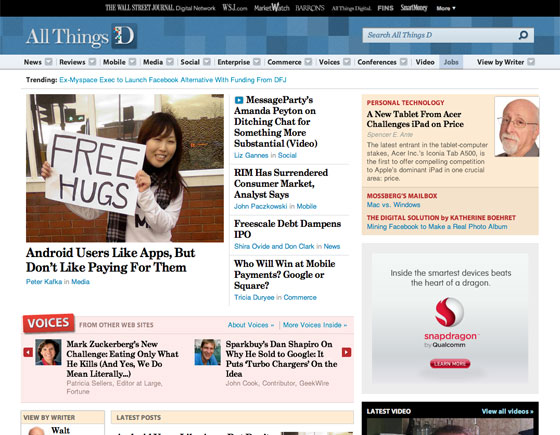Image resolution: width=560 pixels, height=435 pixels.
Task: Open Tricia Duryee author link
Action: point(254,298)
